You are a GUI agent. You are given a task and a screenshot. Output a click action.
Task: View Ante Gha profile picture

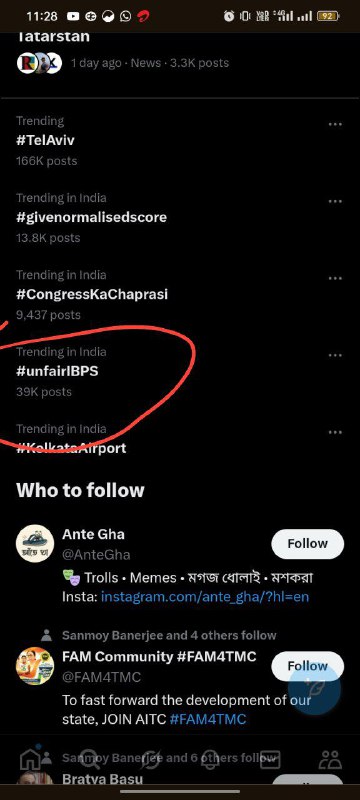click(x=35, y=544)
